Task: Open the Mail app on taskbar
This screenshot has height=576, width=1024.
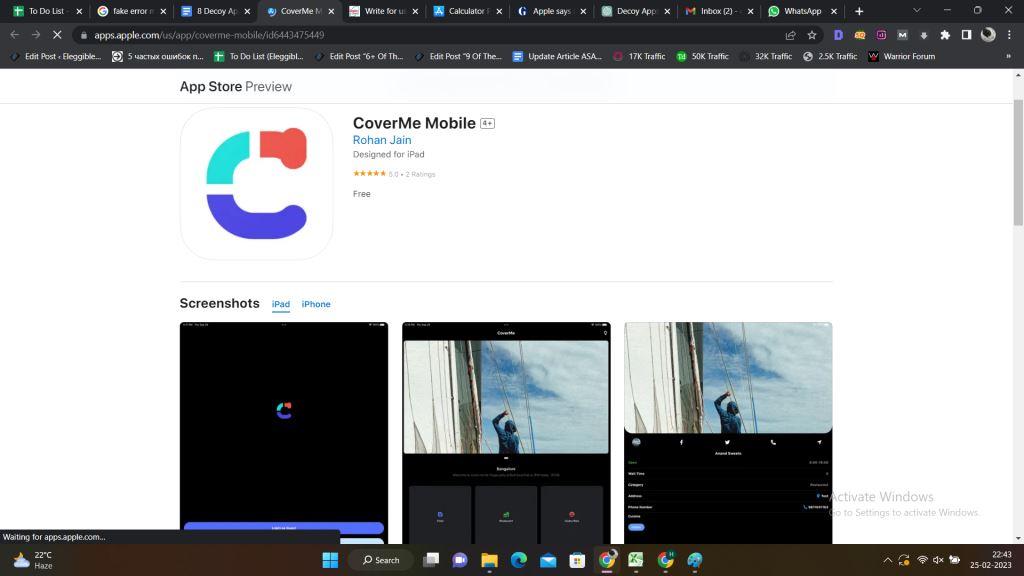Action: click(x=548, y=560)
